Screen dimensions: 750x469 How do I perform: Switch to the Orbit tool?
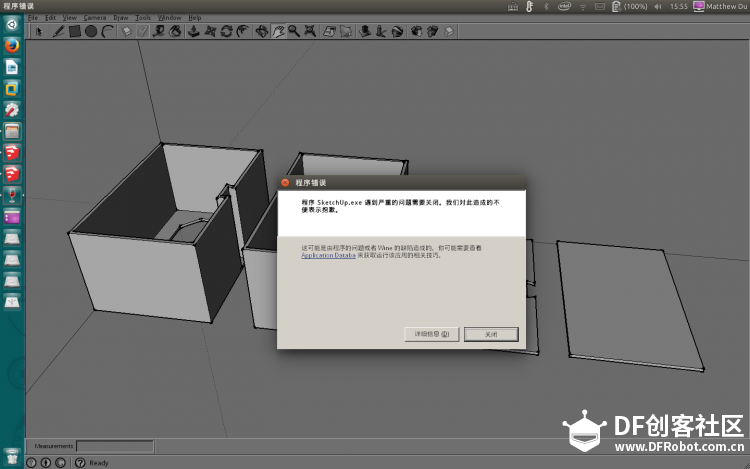click(262, 32)
